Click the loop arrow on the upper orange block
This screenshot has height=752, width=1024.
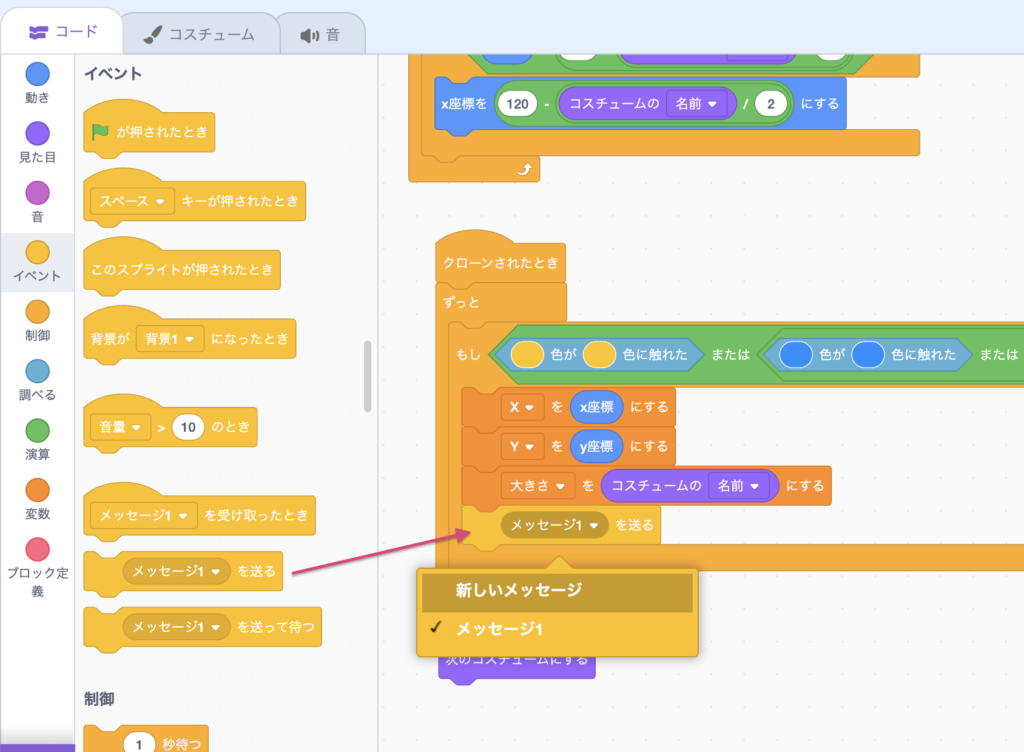pyautogui.click(x=524, y=170)
